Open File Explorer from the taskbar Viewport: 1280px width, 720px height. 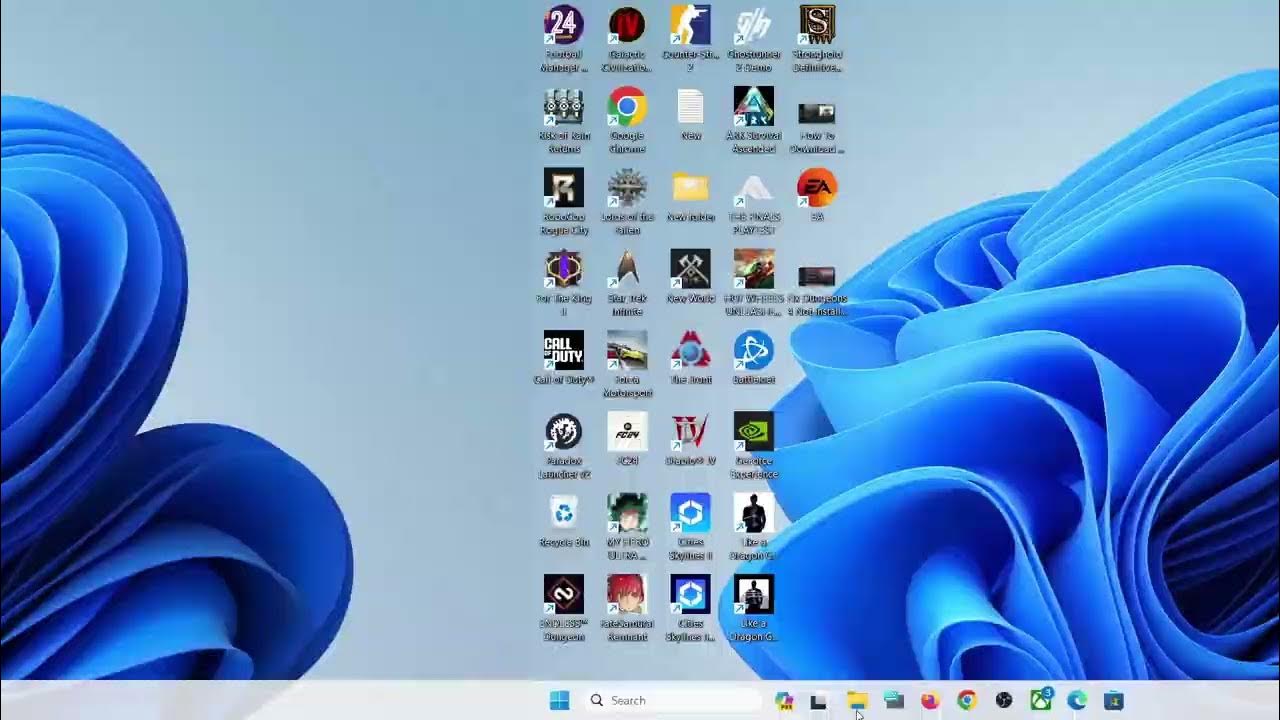pos(857,701)
